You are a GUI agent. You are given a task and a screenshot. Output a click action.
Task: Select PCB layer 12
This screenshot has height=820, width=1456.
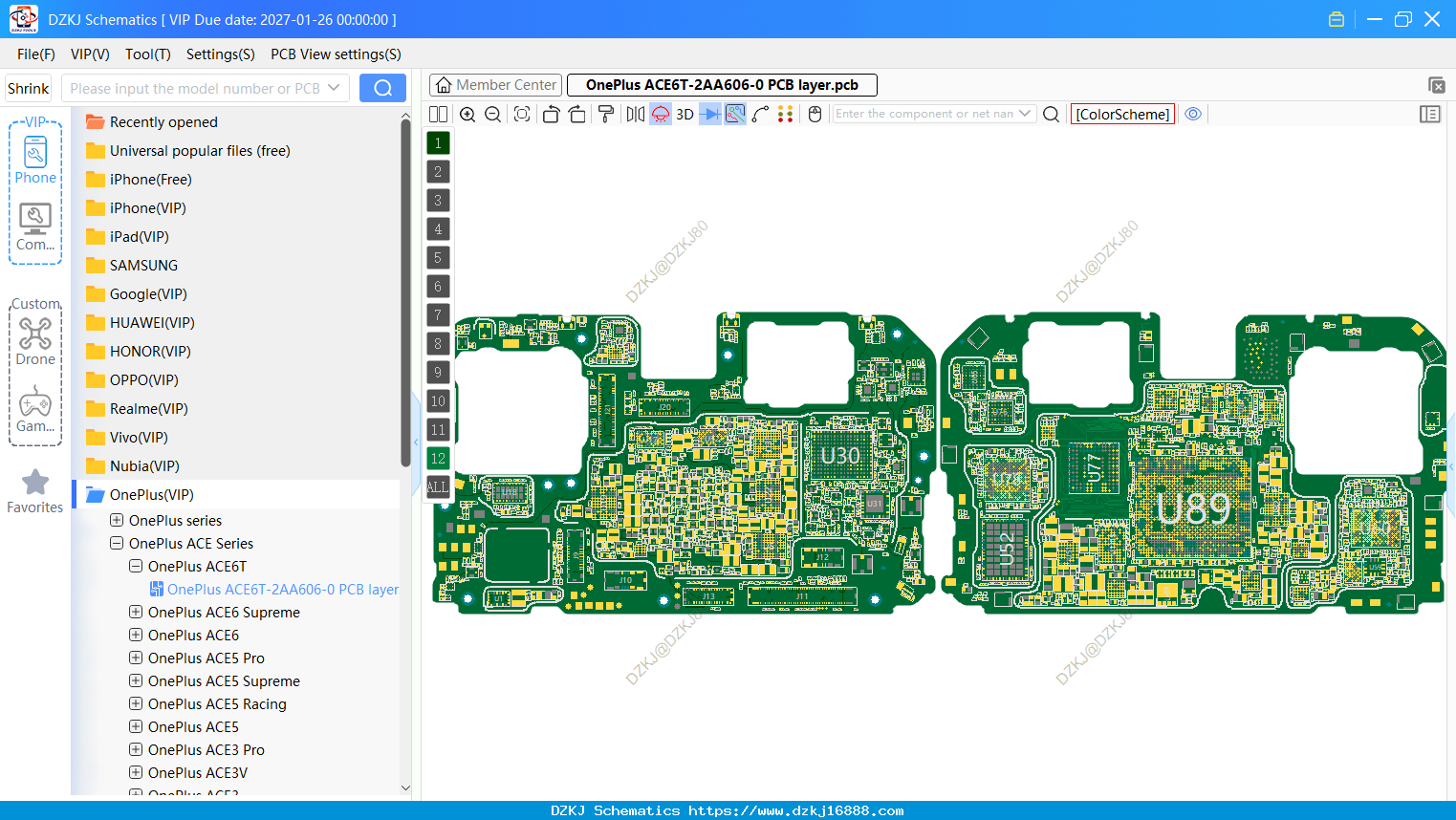coord(438,458)
